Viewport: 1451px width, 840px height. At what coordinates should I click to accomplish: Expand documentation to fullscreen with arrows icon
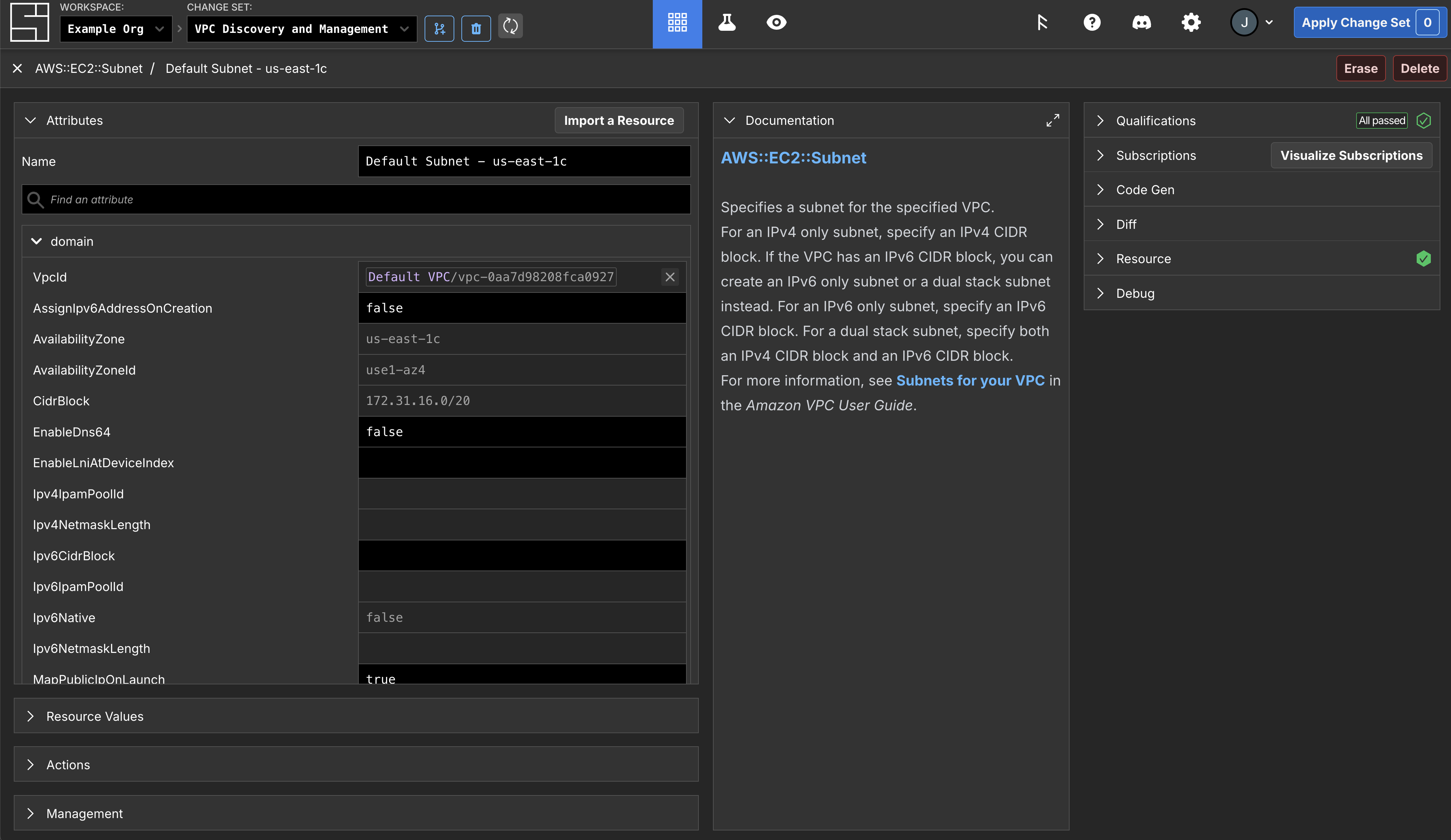1053,120
